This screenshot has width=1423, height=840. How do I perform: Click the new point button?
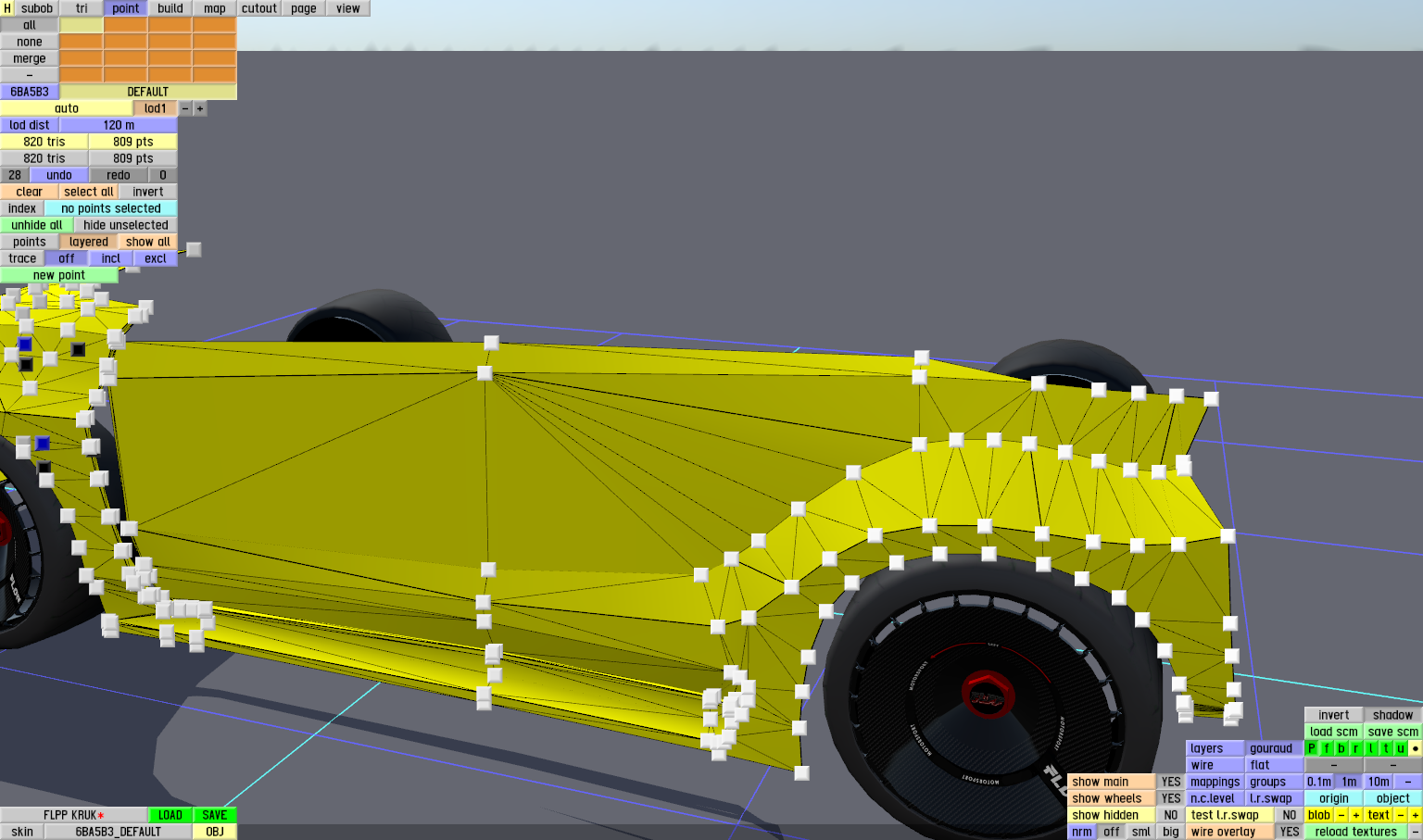[59, 275]
